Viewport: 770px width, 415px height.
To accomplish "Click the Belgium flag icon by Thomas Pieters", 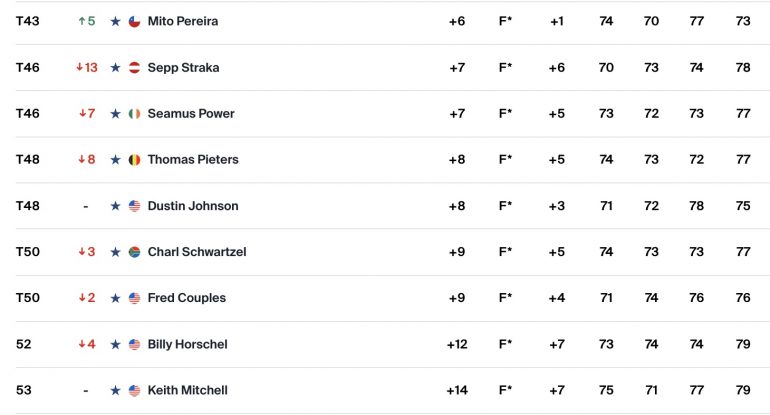I will [x=135, y=160].
